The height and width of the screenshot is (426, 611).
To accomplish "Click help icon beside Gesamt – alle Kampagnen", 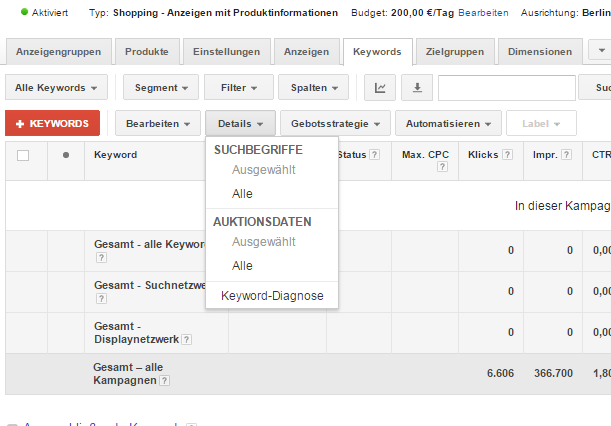I will (x=165, y=380).
